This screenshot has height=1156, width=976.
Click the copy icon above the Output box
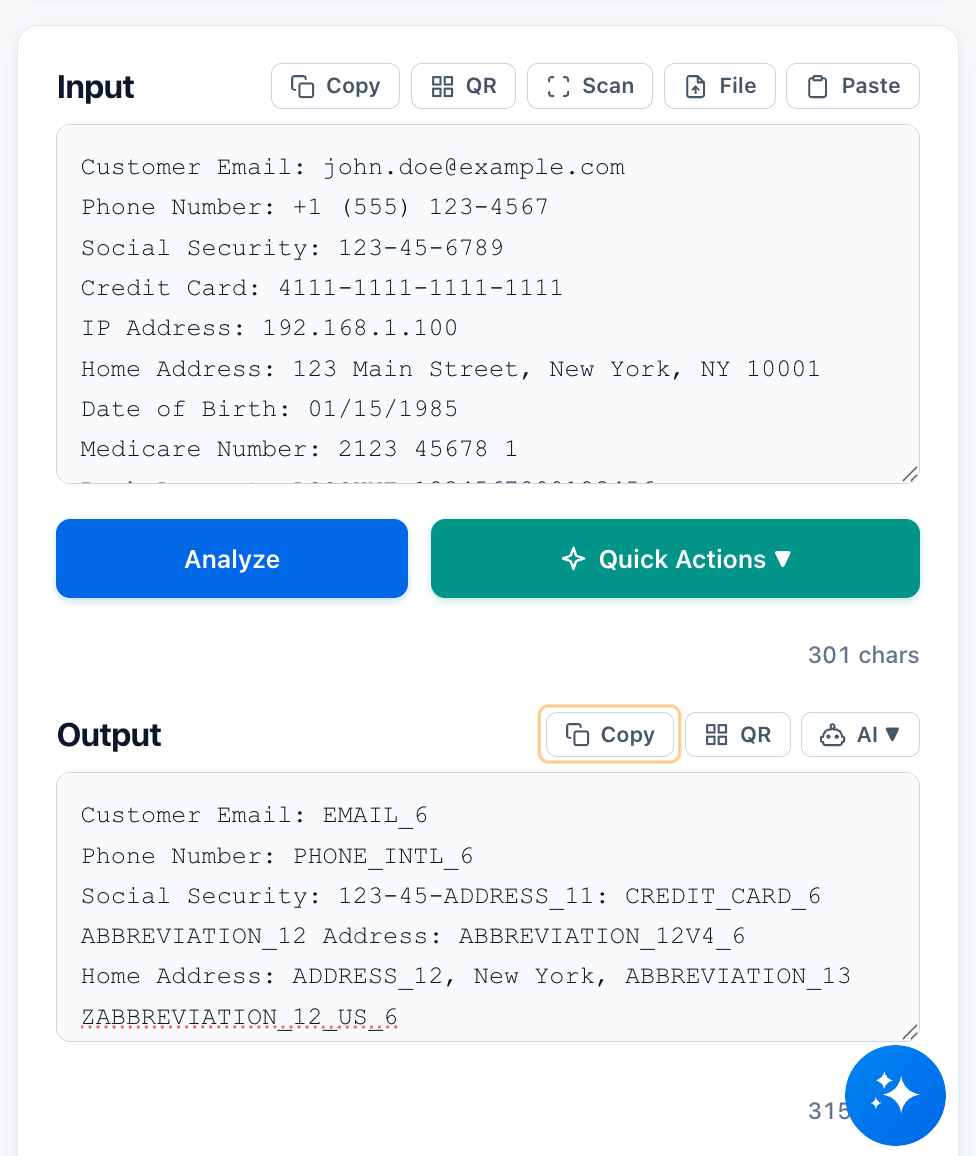coord(578,734)
